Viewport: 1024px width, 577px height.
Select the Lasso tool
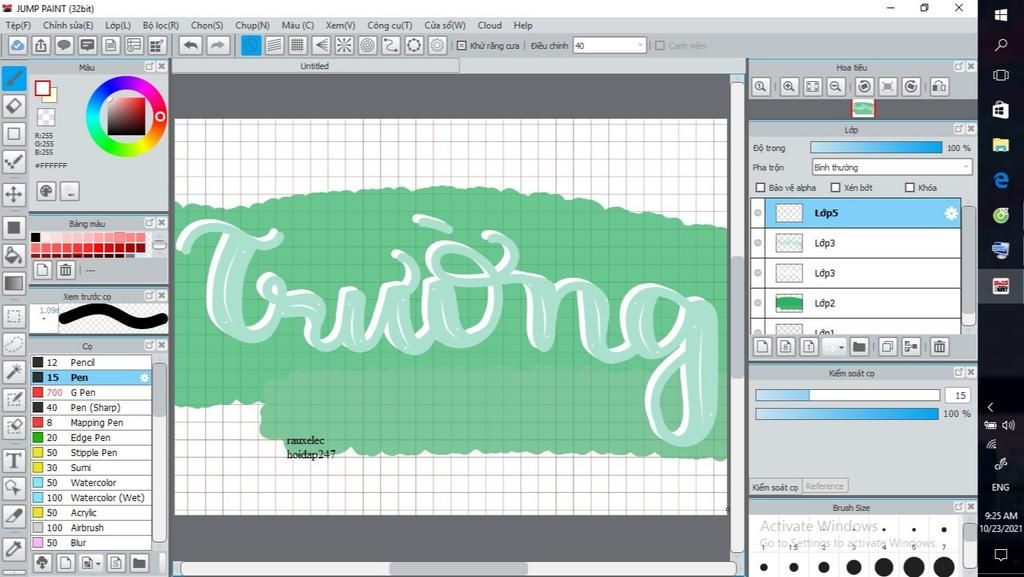click(14, 344)
